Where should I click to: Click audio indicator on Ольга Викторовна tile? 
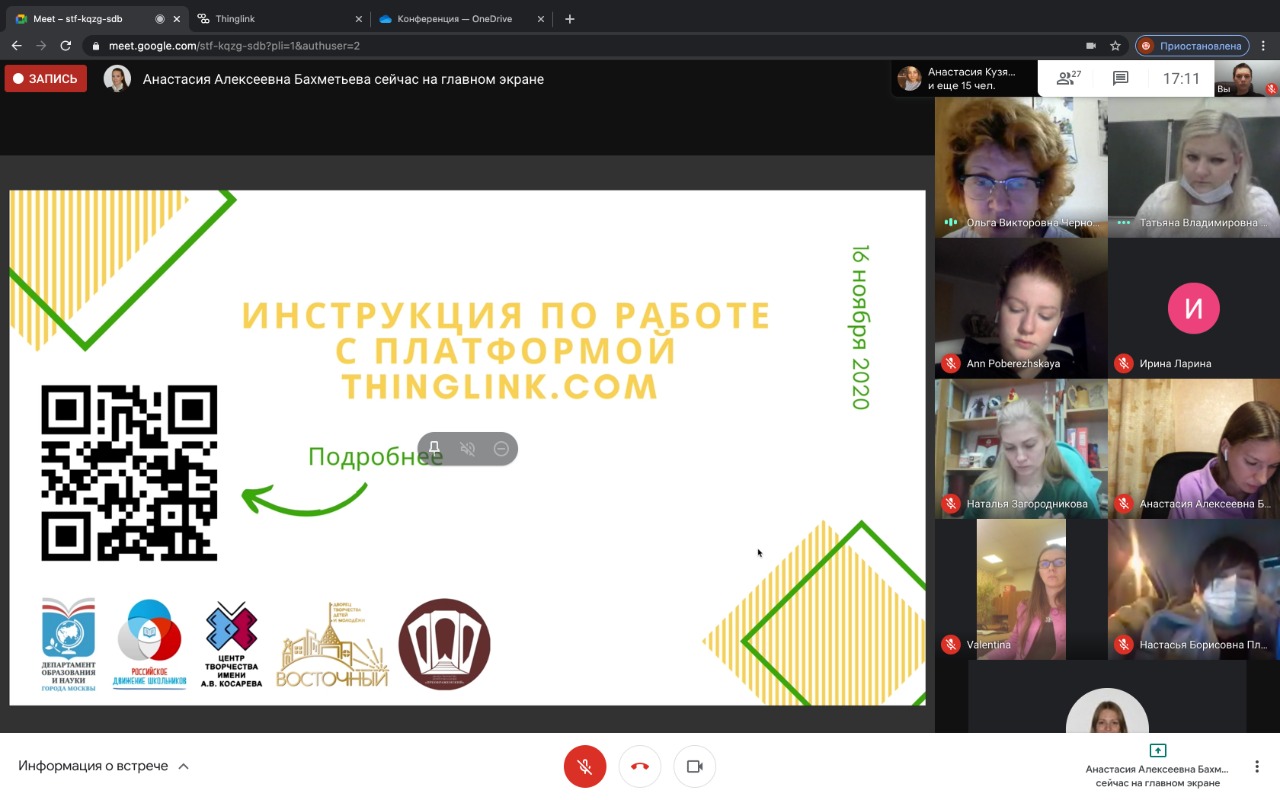click(950, 223)
